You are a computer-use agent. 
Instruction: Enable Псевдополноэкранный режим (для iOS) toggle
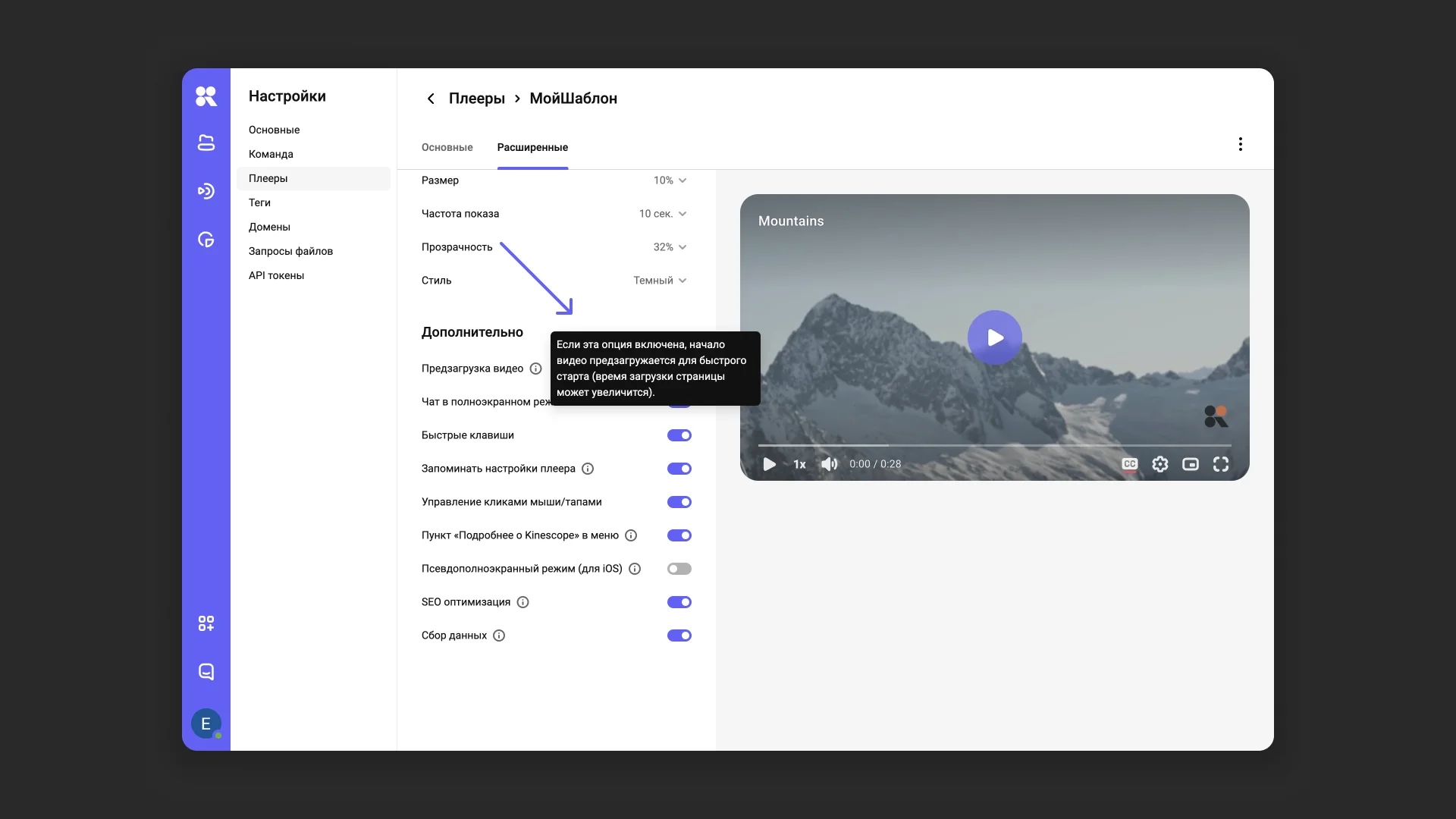pos(679,569)
